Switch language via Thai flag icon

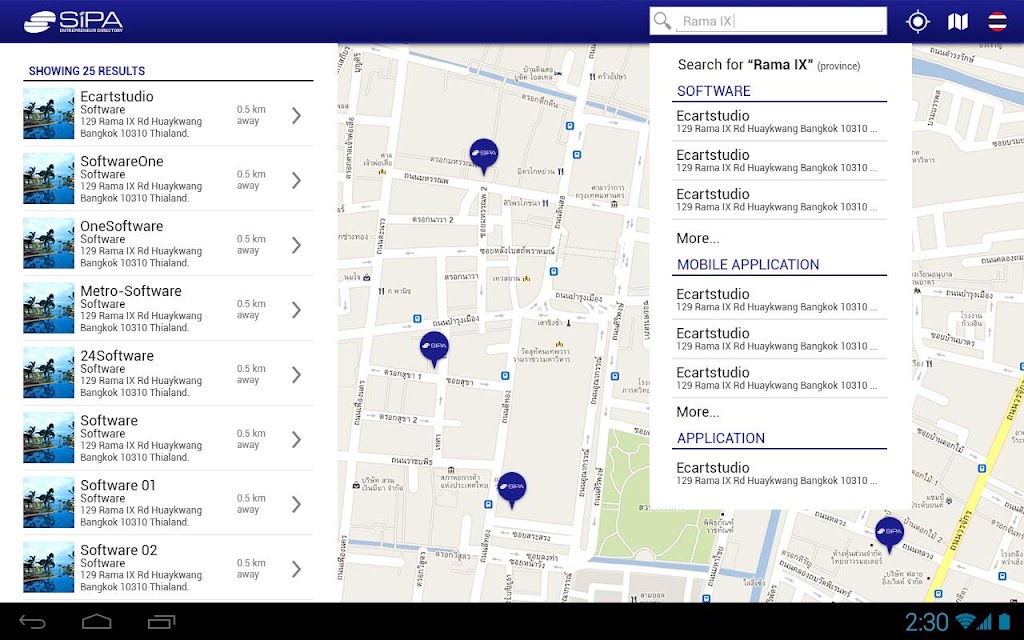(x=997, y=22)
